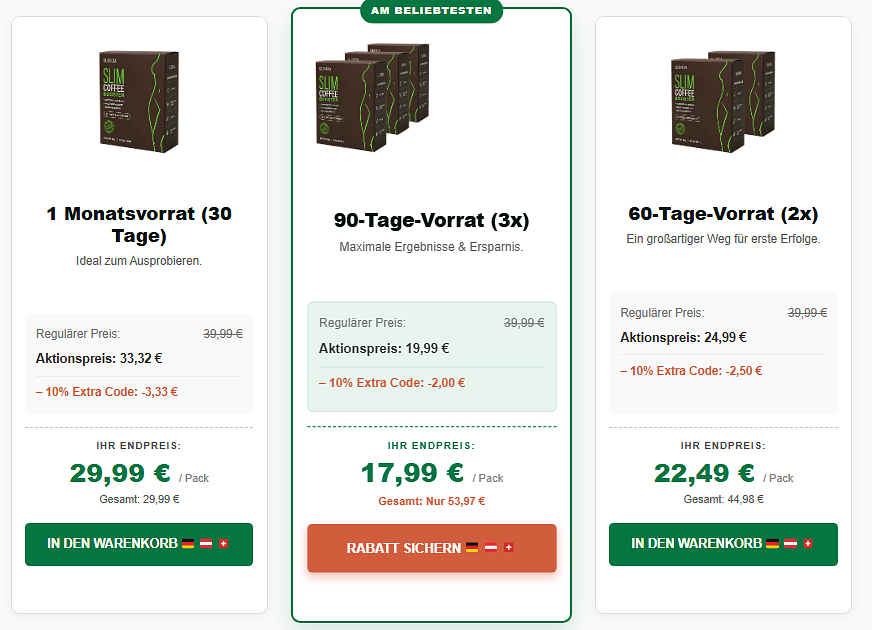Click Austrian flag on Rabatt Sichern button
This screenshot has width=872, height=630.
tap(490, 548)
